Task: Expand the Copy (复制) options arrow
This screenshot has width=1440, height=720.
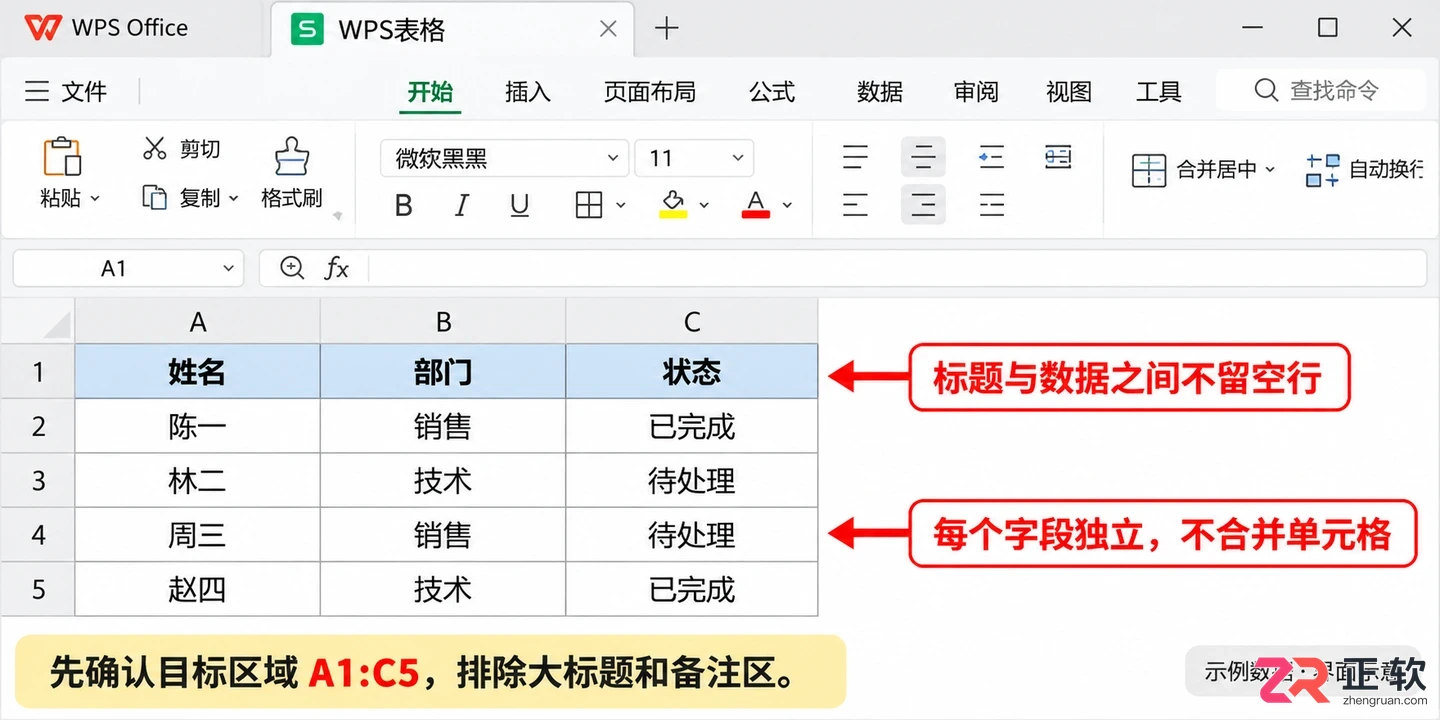Action: 234,198
